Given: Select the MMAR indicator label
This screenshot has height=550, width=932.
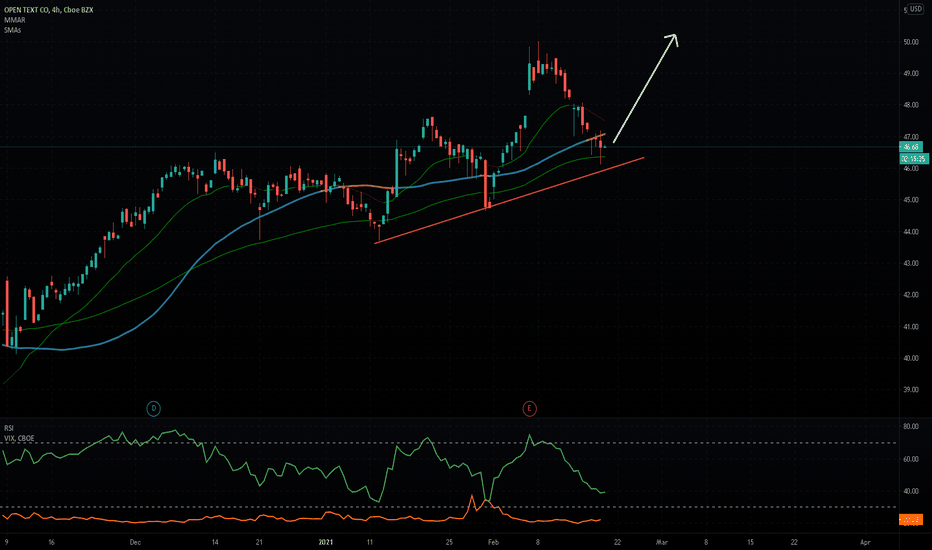Looking at the screenshot, I should [14, 20].
